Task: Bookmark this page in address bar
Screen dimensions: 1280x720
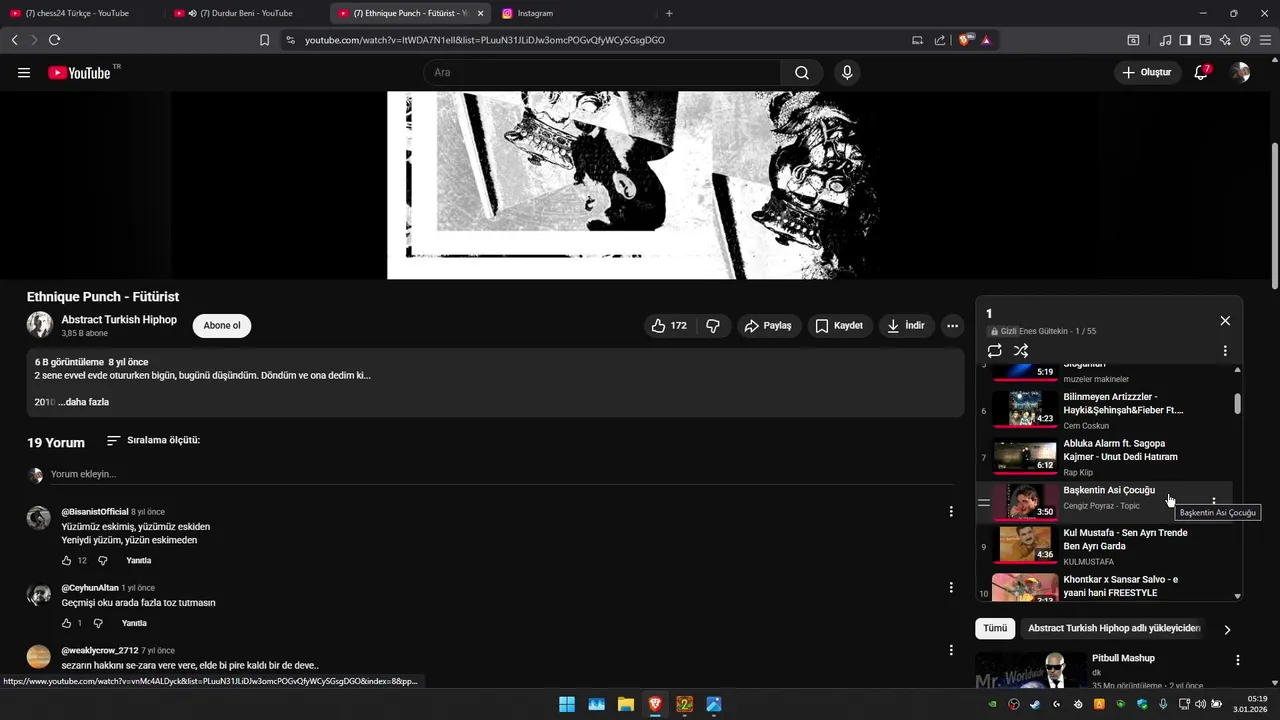Action: [x=264, y=40]
